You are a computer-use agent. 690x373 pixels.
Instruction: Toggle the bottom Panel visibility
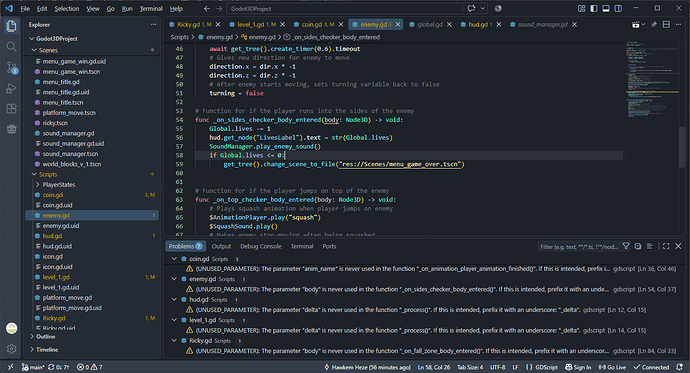(x=606, y=8)
